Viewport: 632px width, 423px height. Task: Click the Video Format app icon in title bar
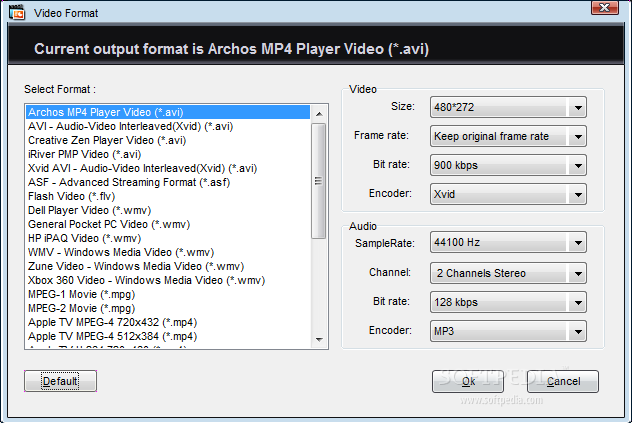click(x=17, y=12)
